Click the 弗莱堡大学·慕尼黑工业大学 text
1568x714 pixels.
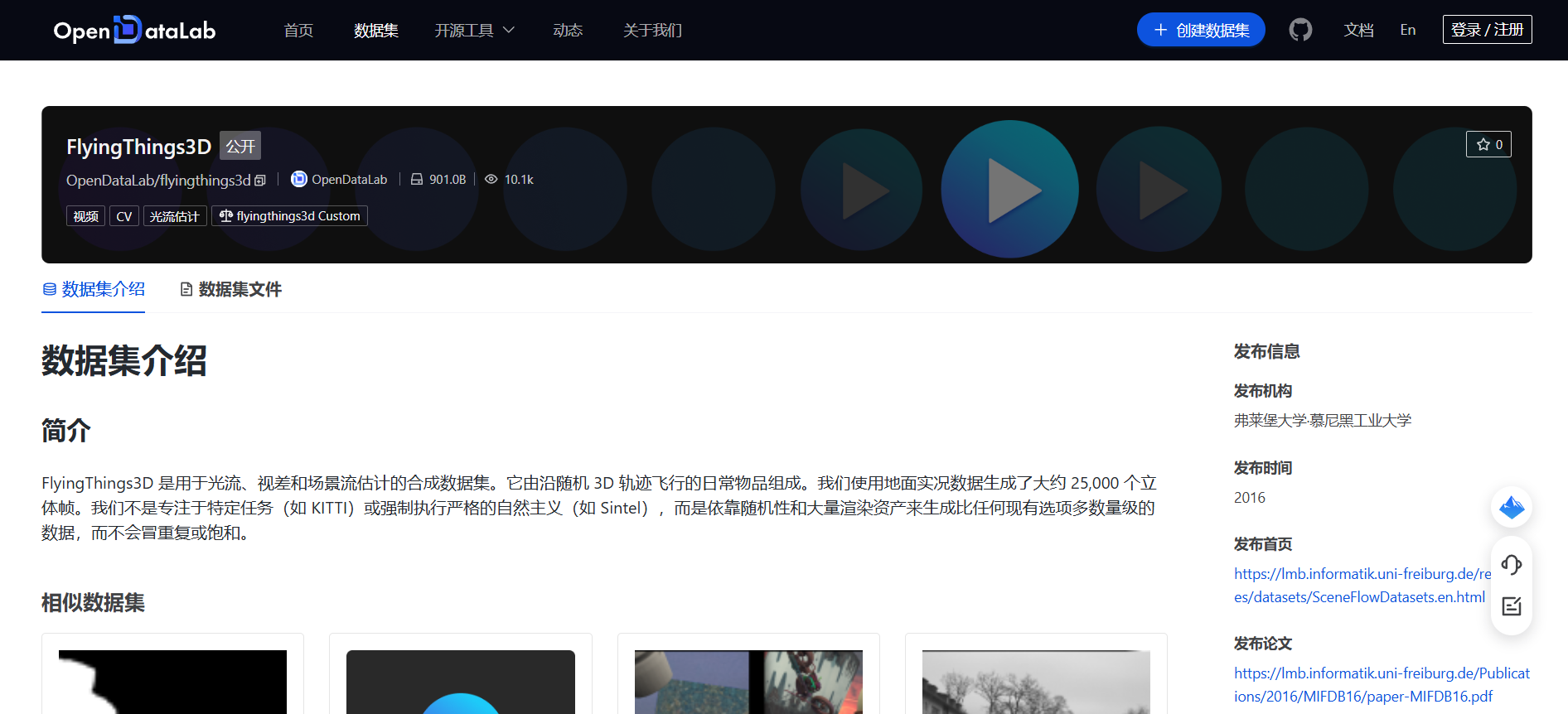point(1322,421)
